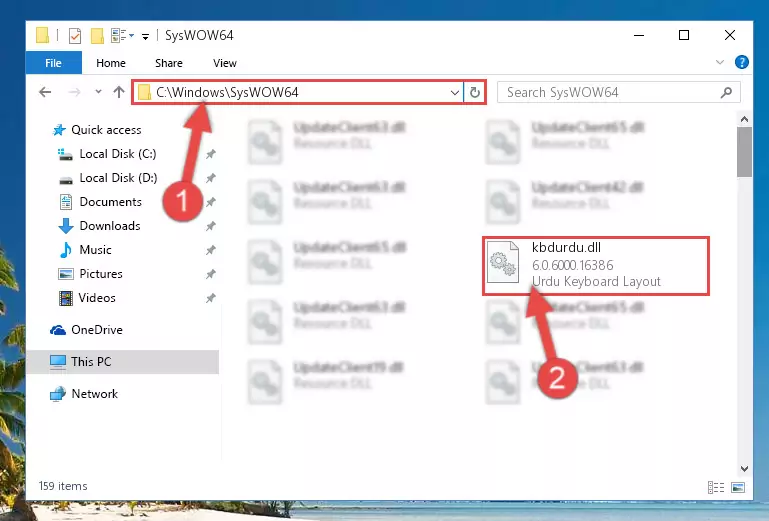Click the pin icon beside Local Disk (C:)
This screenshot has height=521, width=769.
[210, 154]
